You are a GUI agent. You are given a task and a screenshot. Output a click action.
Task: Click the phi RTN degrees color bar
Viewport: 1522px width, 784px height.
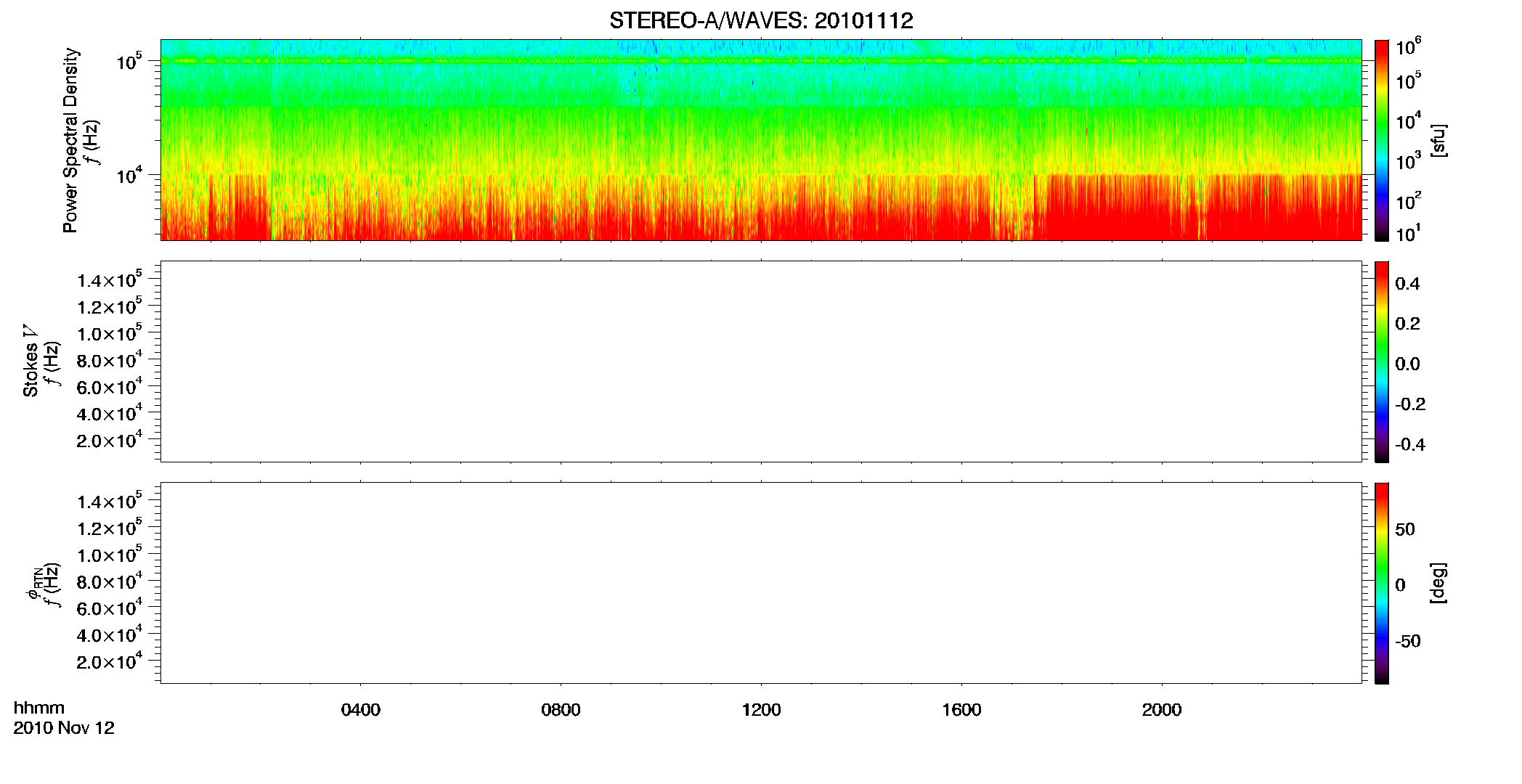click(1382, 583)
